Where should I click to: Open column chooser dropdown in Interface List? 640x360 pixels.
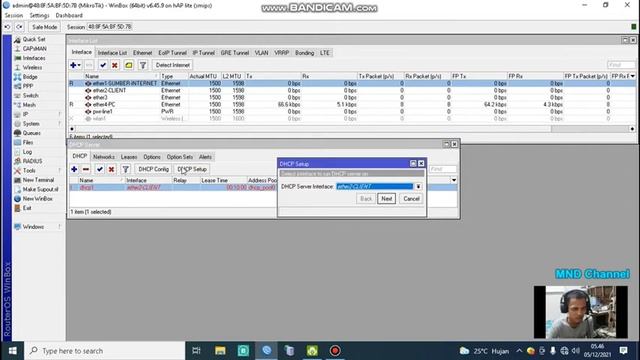(x=632, y=76)
